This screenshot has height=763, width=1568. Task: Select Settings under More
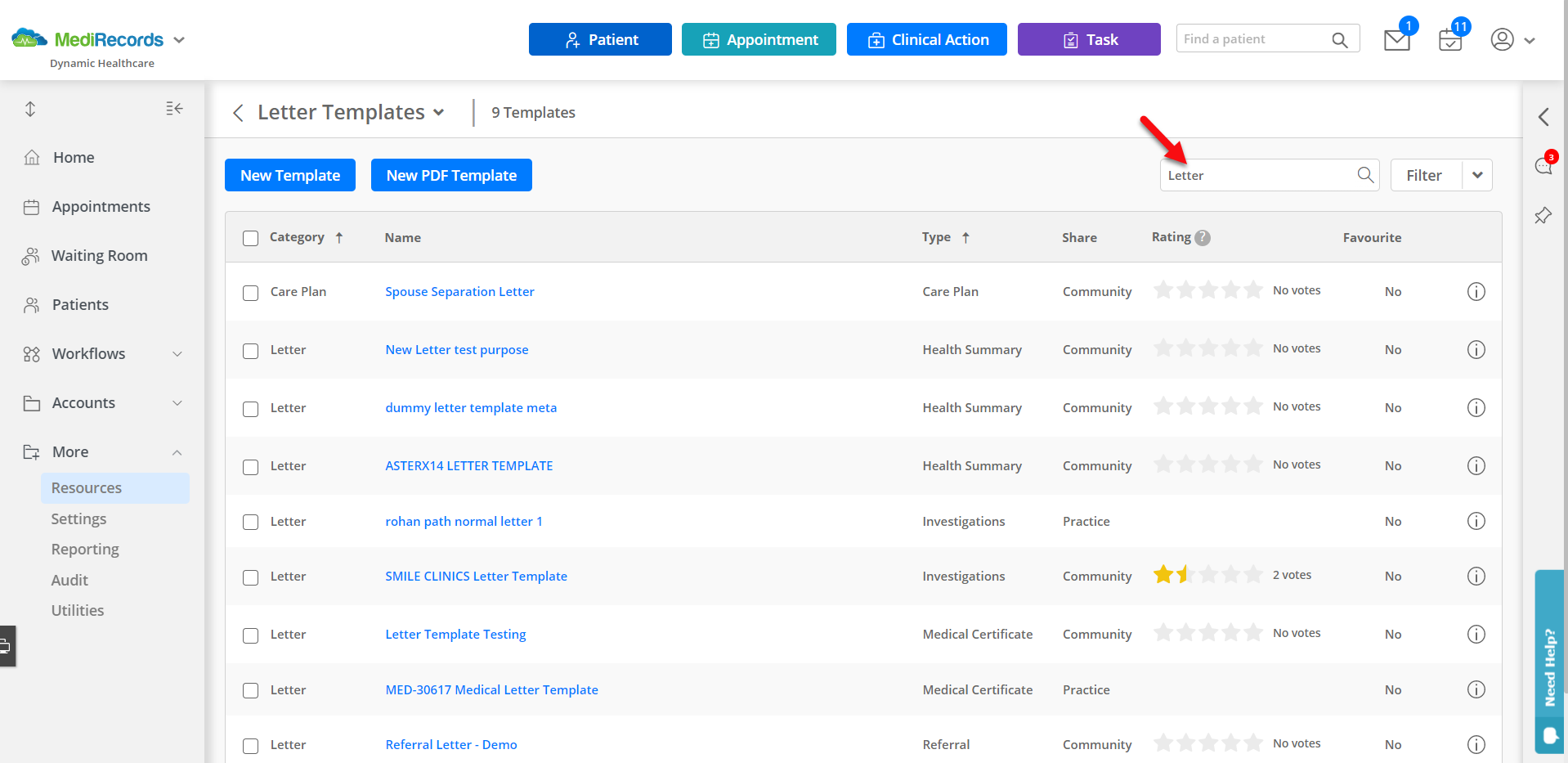click(x=78, y=518)
